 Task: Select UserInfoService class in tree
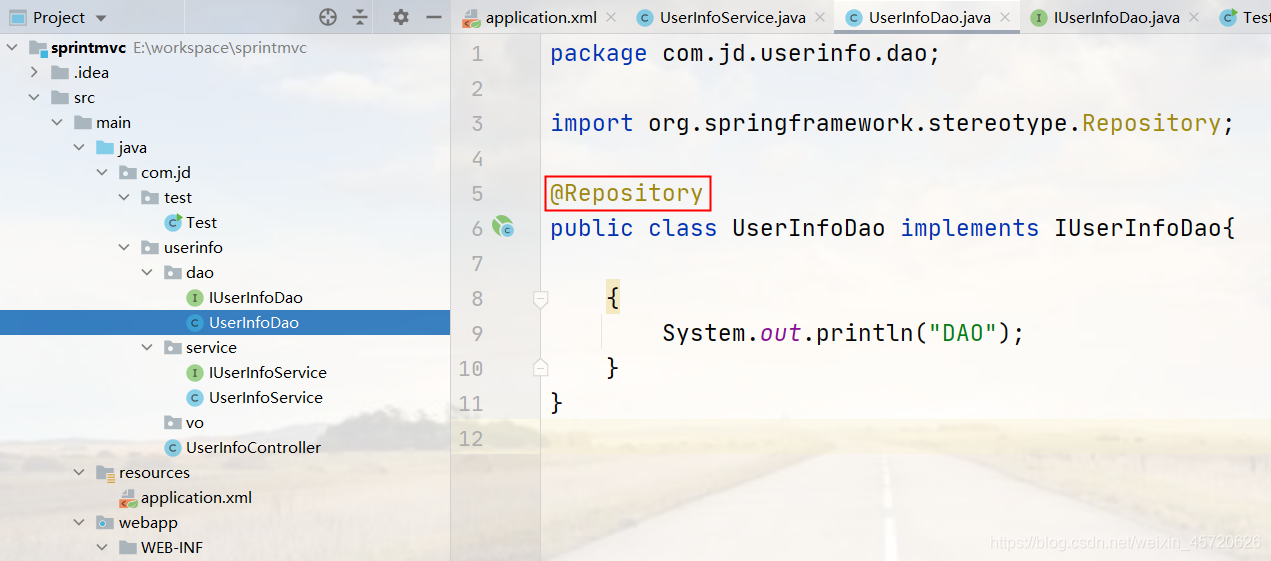[265, 398]
